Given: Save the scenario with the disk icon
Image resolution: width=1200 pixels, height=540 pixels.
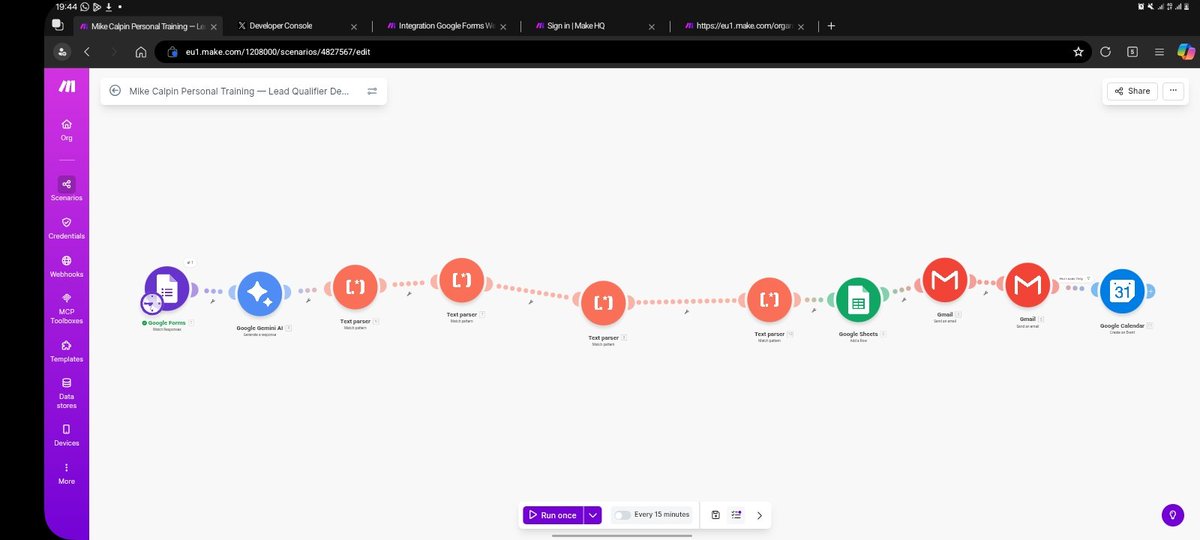Looking at the screenshot, I should coord(716,515).
